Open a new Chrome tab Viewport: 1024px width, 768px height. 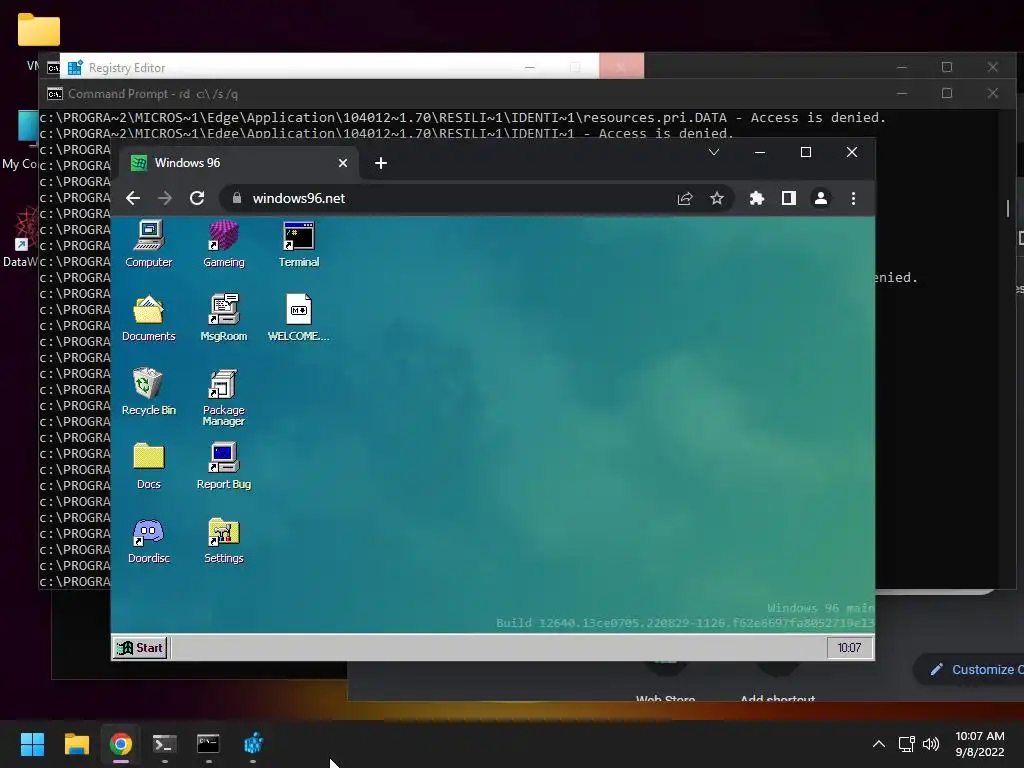coord(381,163)
